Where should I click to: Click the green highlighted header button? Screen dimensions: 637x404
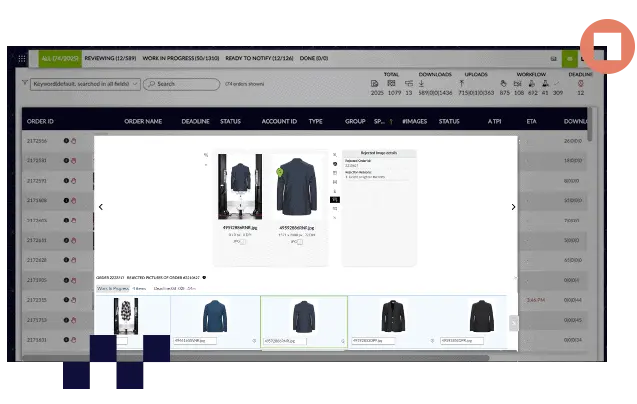coord(570,59)
